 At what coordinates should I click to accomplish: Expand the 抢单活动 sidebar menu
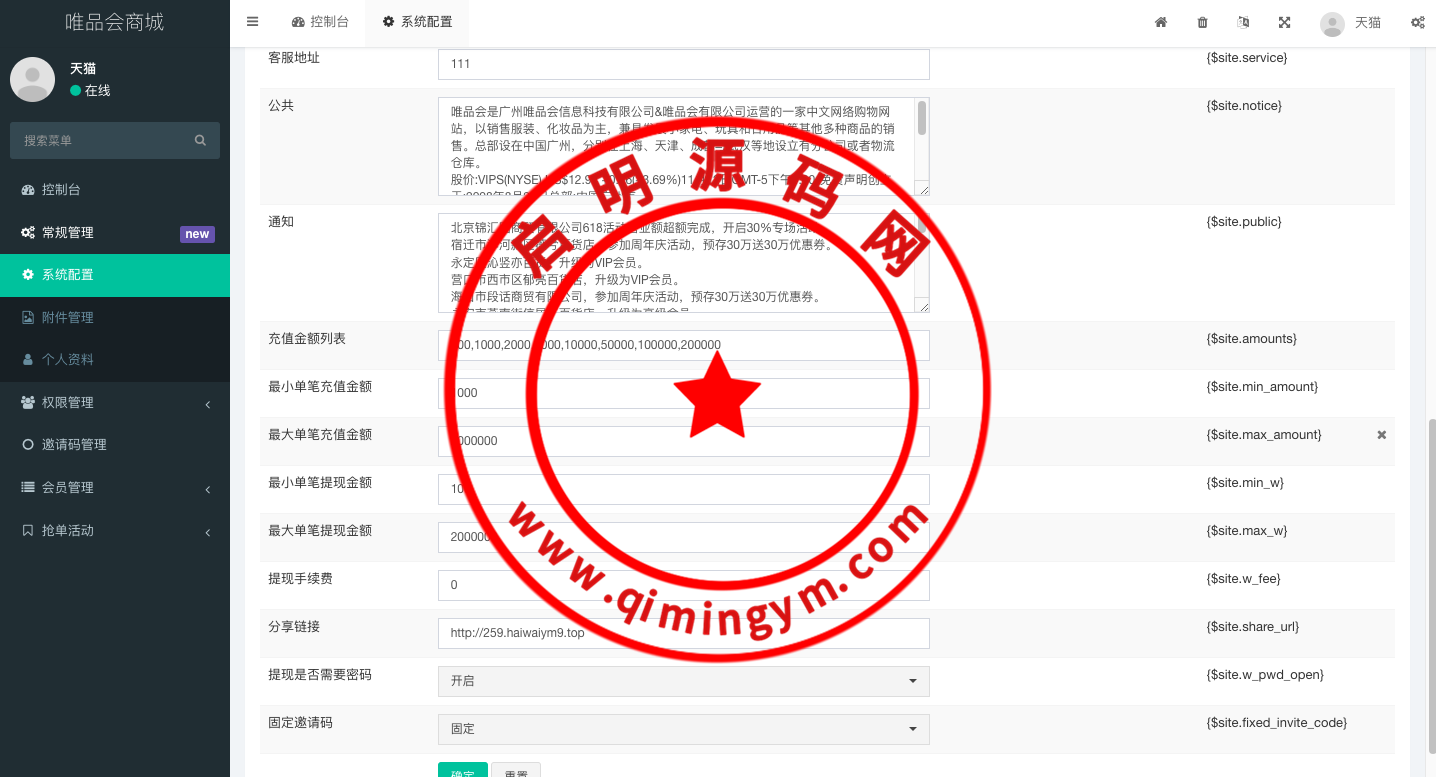tap(115, 530)
